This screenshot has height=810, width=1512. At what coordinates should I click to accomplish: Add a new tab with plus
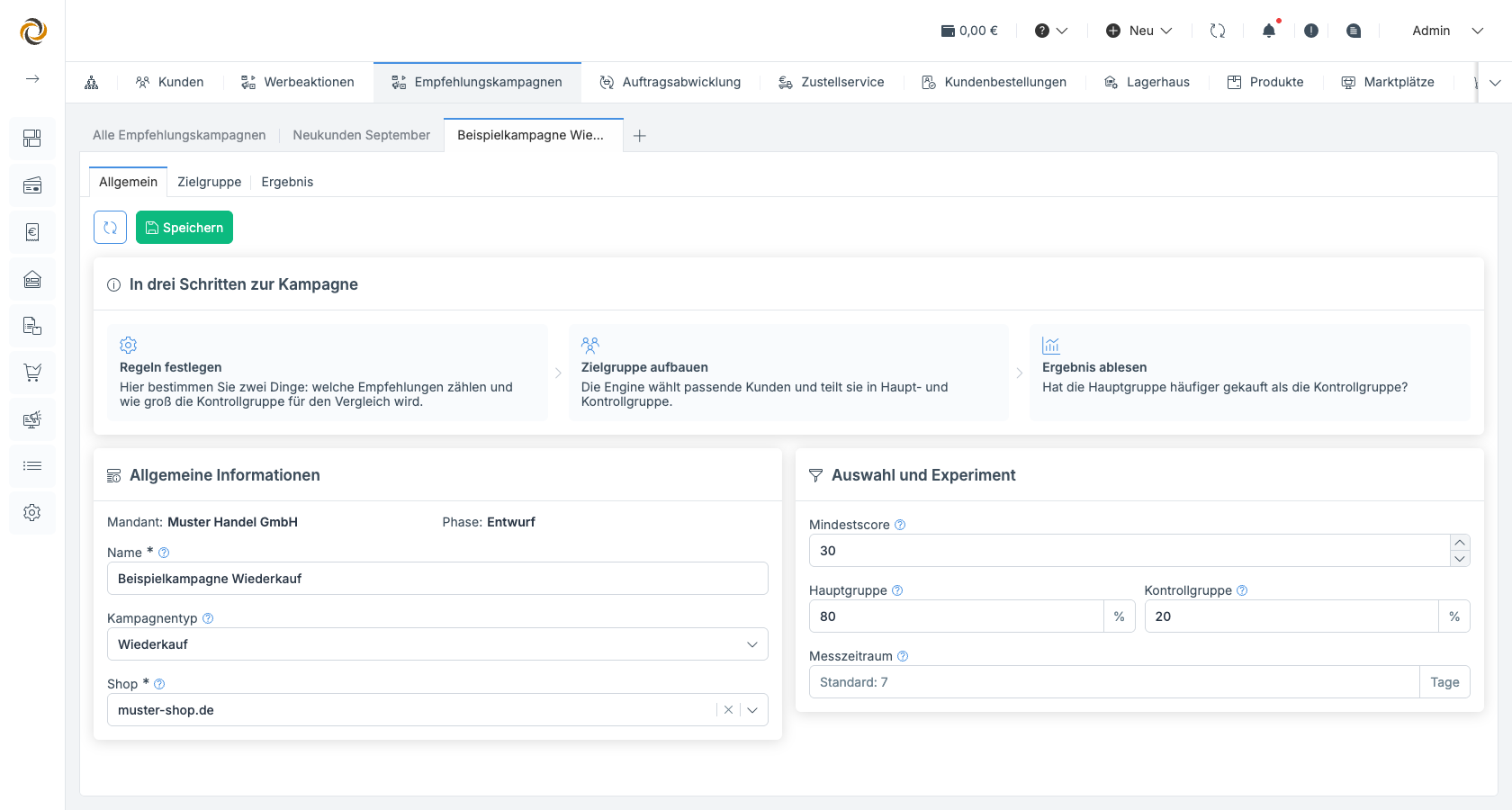(640, 136)
